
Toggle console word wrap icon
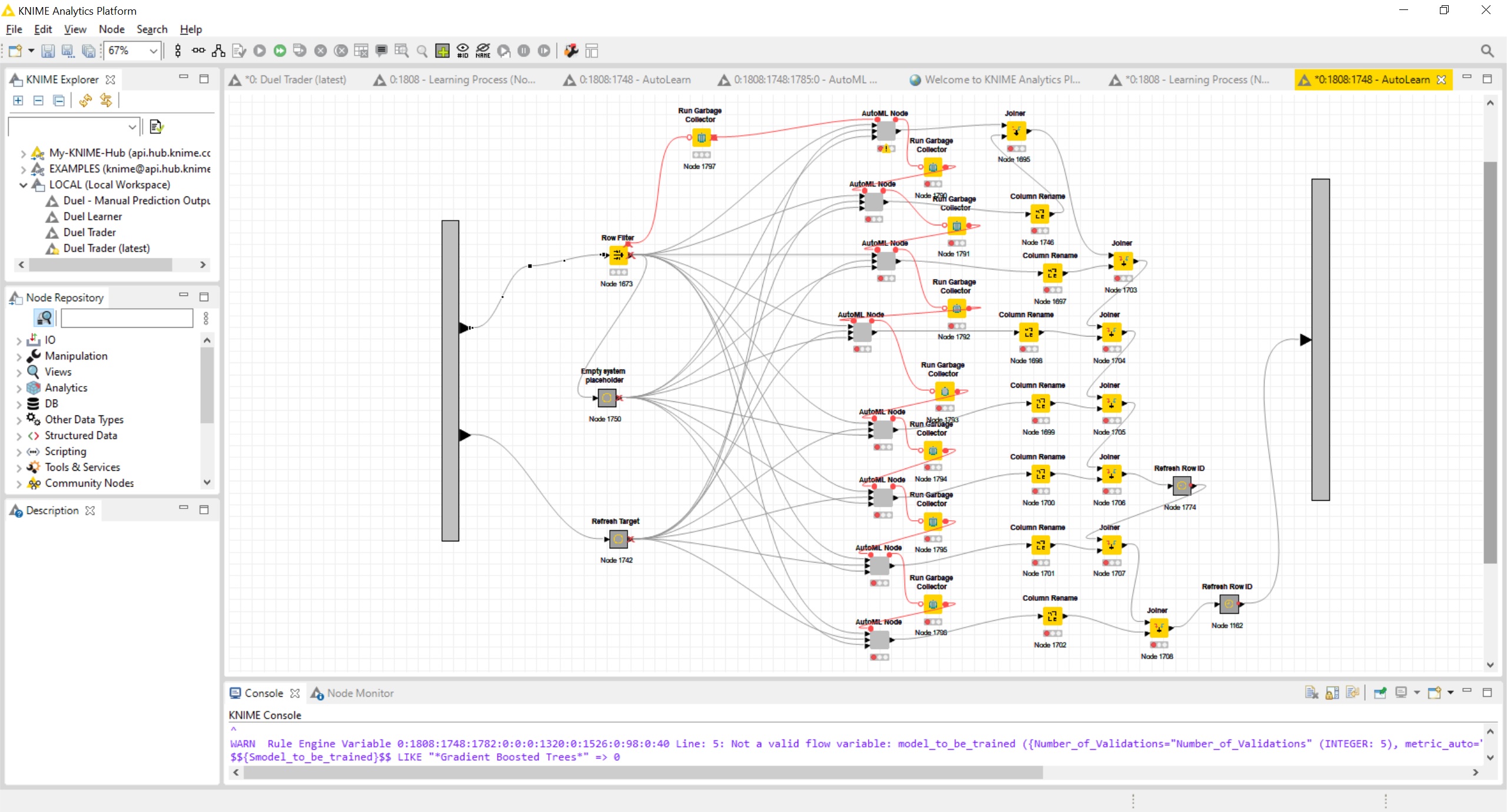(x=1353, y=693)
